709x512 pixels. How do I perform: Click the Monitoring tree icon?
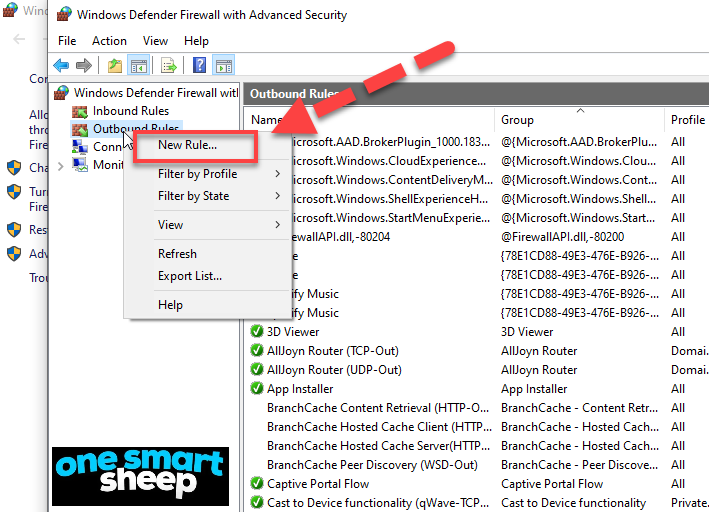click(x=80, y=165)
